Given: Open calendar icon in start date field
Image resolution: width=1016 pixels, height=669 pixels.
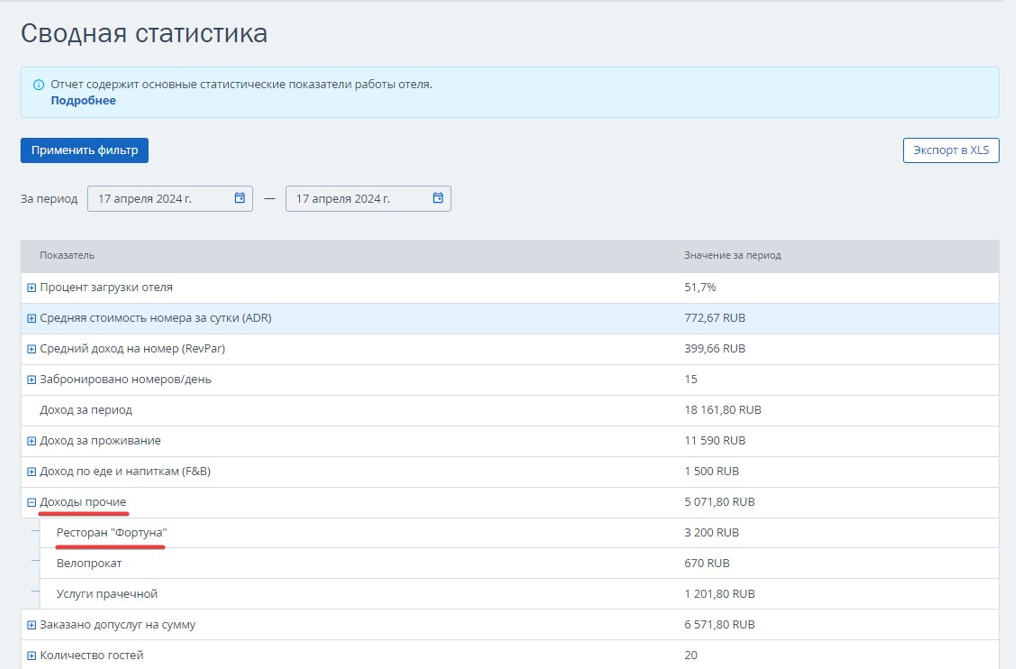Looking at the screenshot, I should point(240,198).
